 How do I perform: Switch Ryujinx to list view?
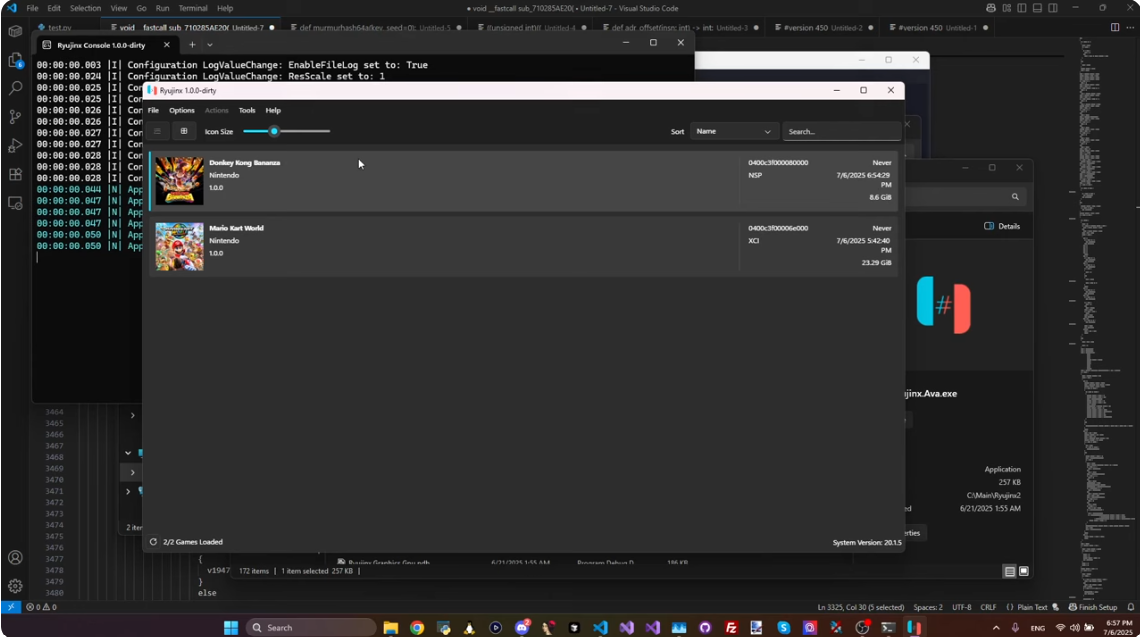(x=157, y=131)
